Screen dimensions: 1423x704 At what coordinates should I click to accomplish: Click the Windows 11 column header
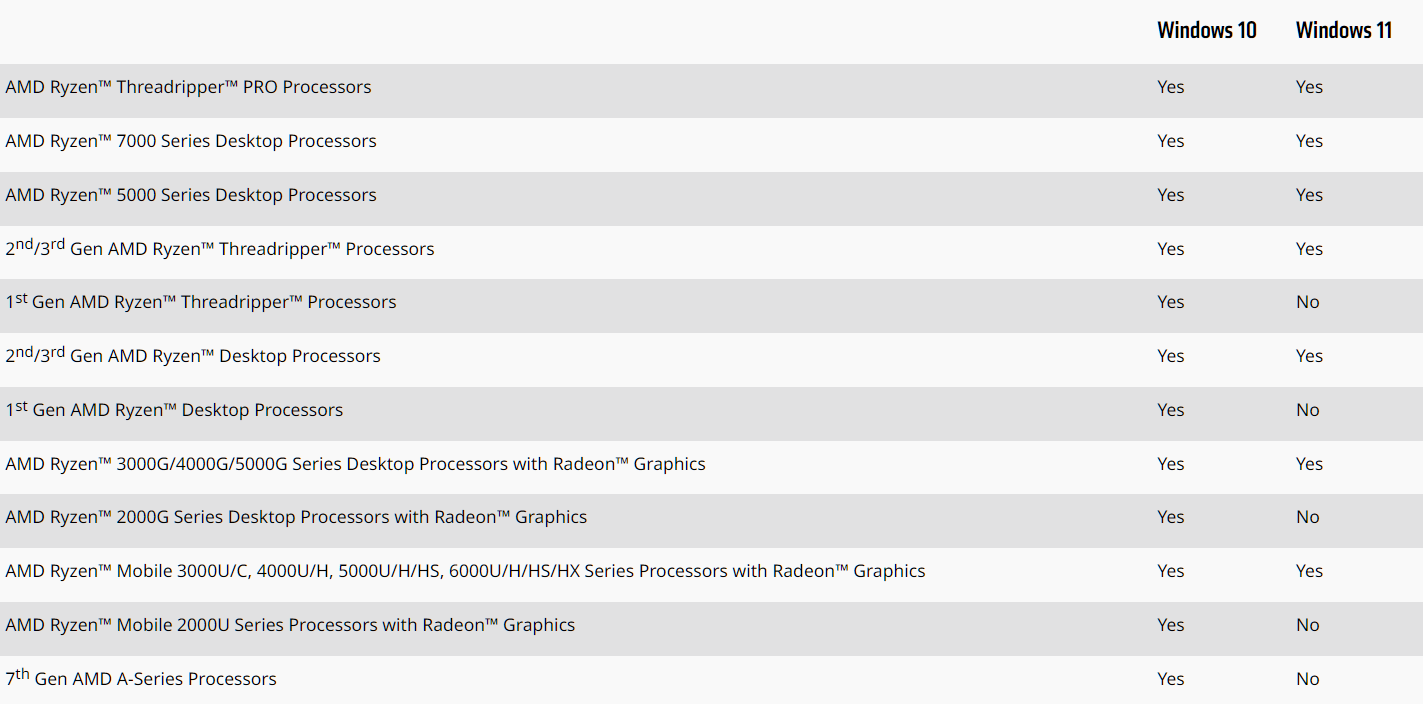(1343, 30)
